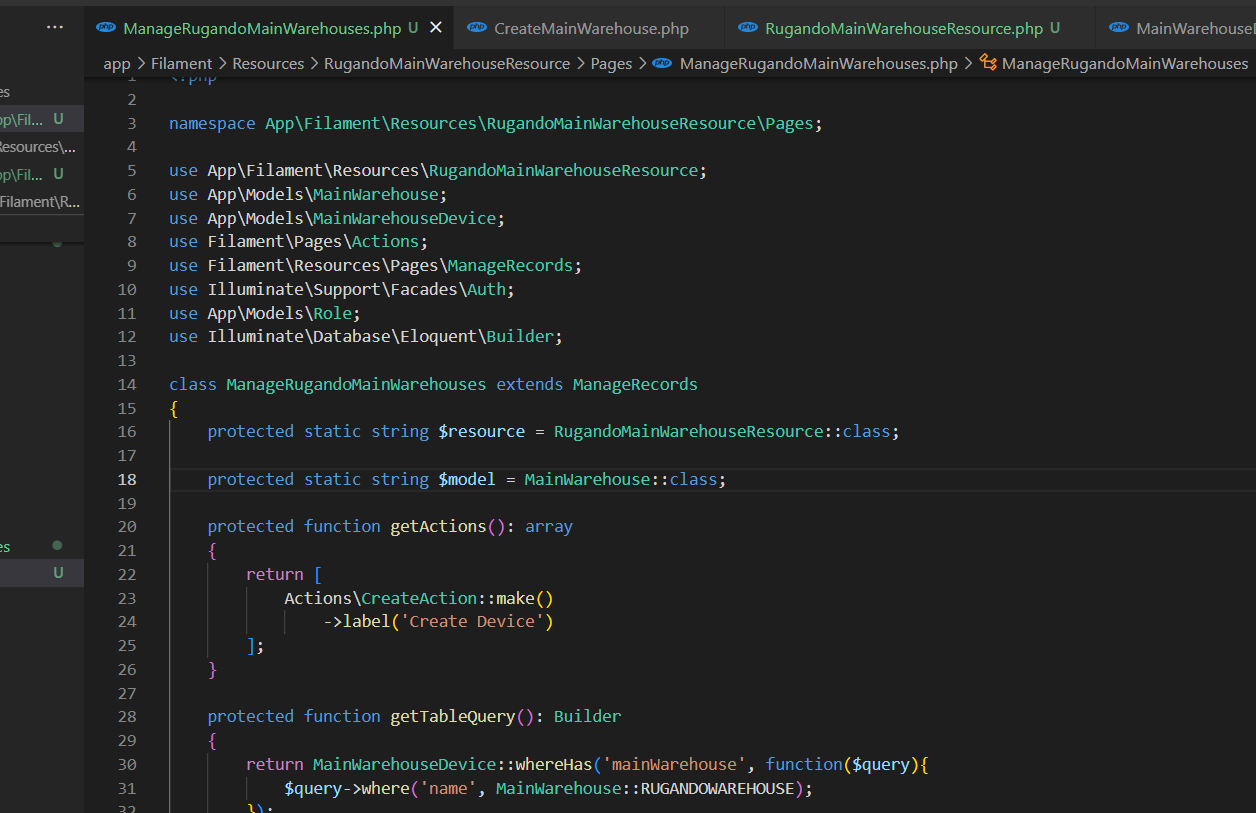Viewport: 1256px width, 813px height.
Task: Click PHP icon on CreateMainWarehouse.php tab
Action: [477, 28]
